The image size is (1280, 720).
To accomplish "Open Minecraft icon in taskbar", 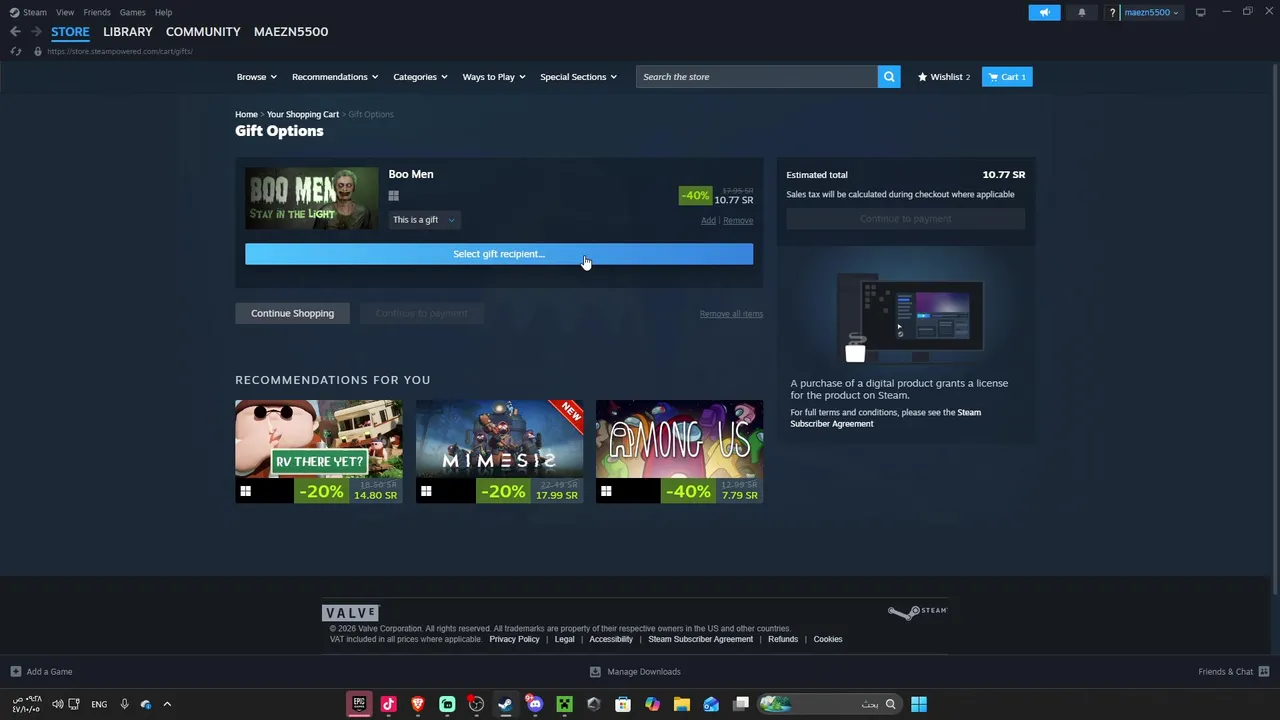I will click(564, 704).
